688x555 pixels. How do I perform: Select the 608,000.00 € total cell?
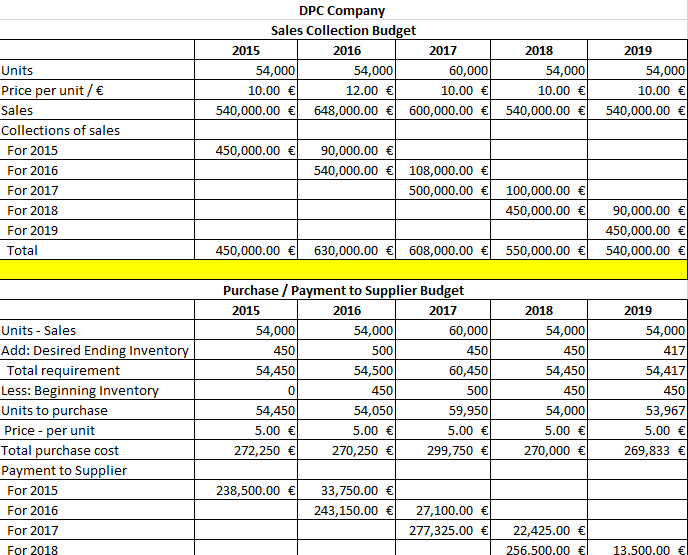click(448, 250)
